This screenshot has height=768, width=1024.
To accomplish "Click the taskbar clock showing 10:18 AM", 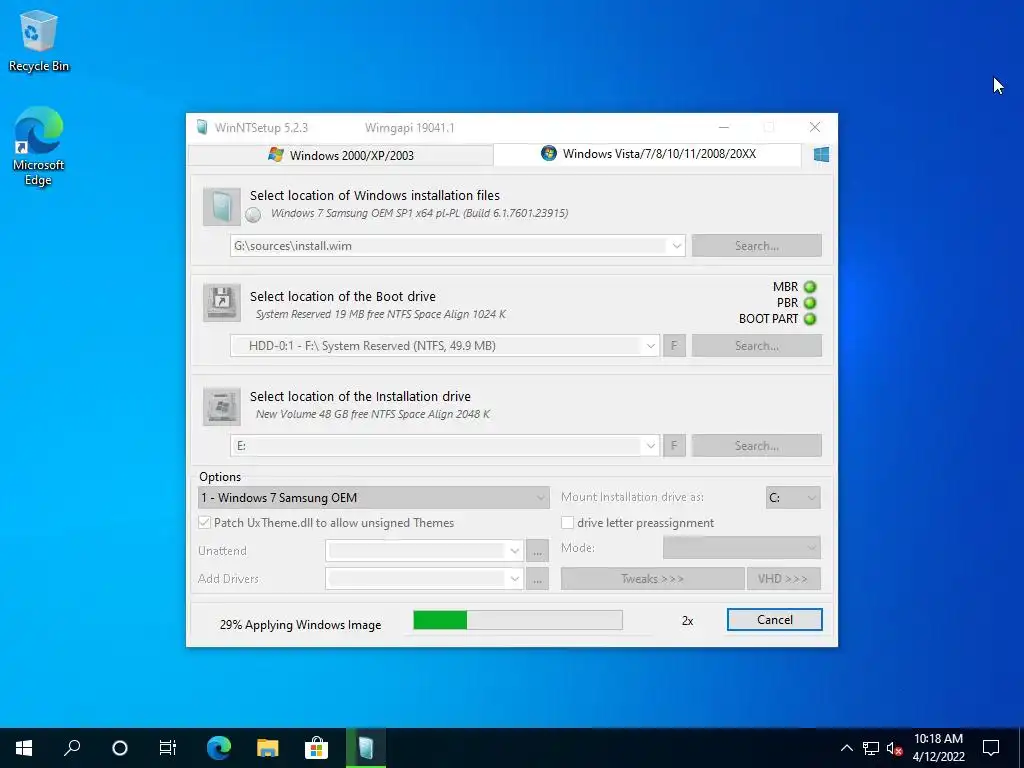I will pos(938,748).
